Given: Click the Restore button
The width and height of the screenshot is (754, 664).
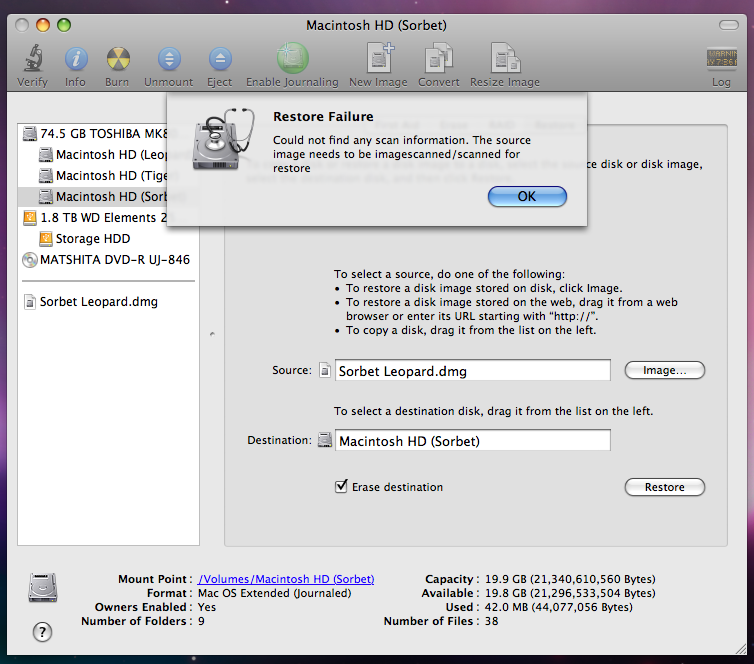Looking at the screenshot, I should (x=665, y=487).
